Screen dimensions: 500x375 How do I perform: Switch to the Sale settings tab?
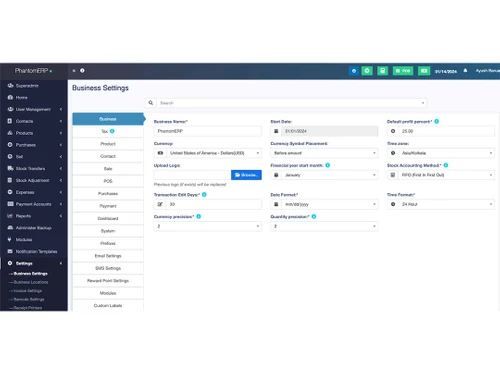[x=108, y=169]
